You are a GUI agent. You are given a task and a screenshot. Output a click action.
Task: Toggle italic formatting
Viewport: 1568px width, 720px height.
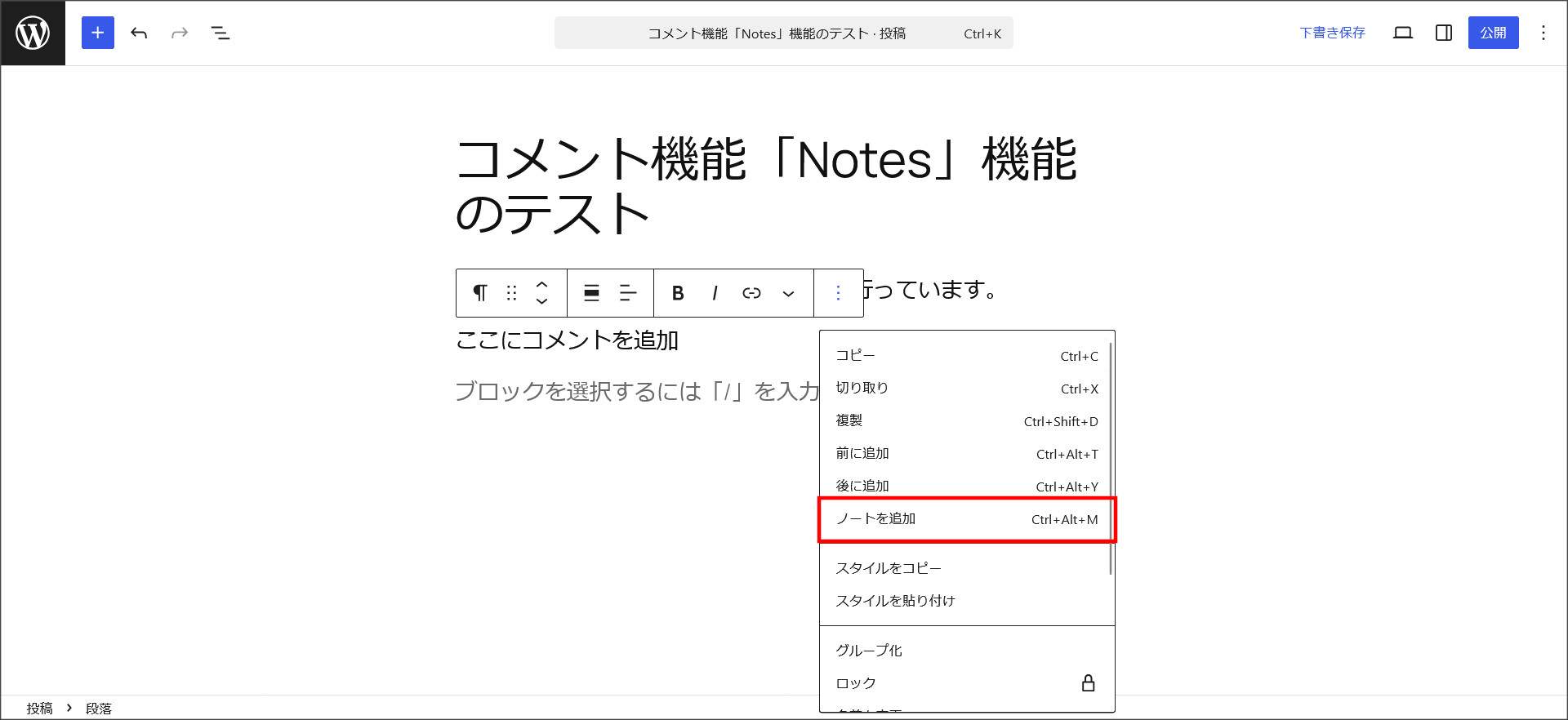click(715, 293)
